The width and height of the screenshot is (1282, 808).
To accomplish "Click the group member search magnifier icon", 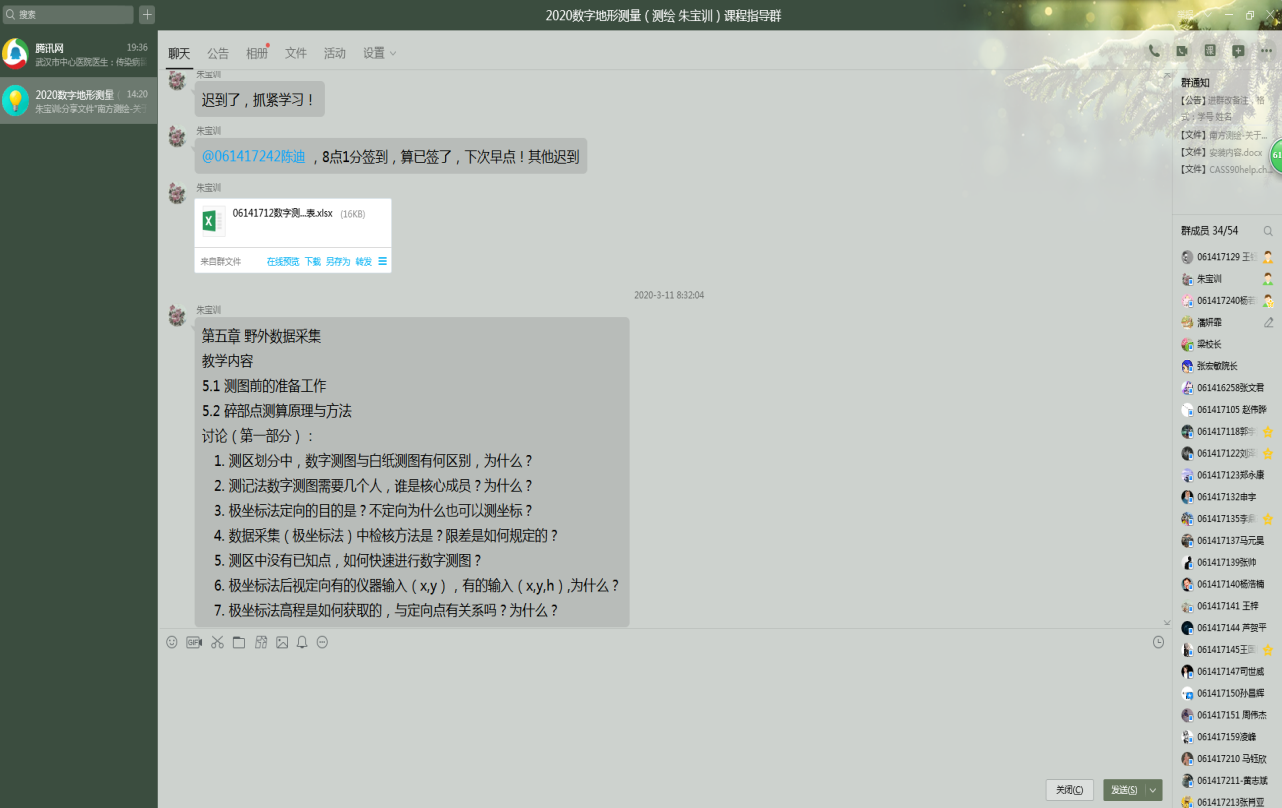I will coord(1268,231).
